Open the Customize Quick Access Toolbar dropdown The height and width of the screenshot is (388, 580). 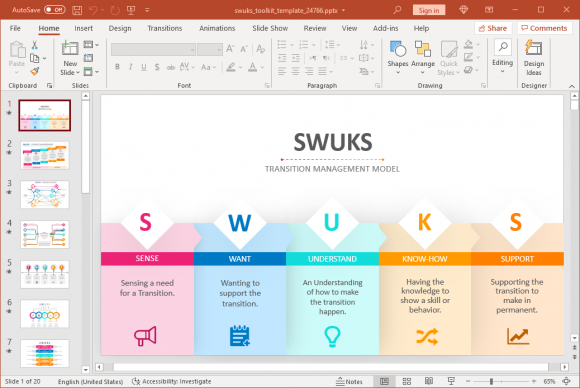147,10
